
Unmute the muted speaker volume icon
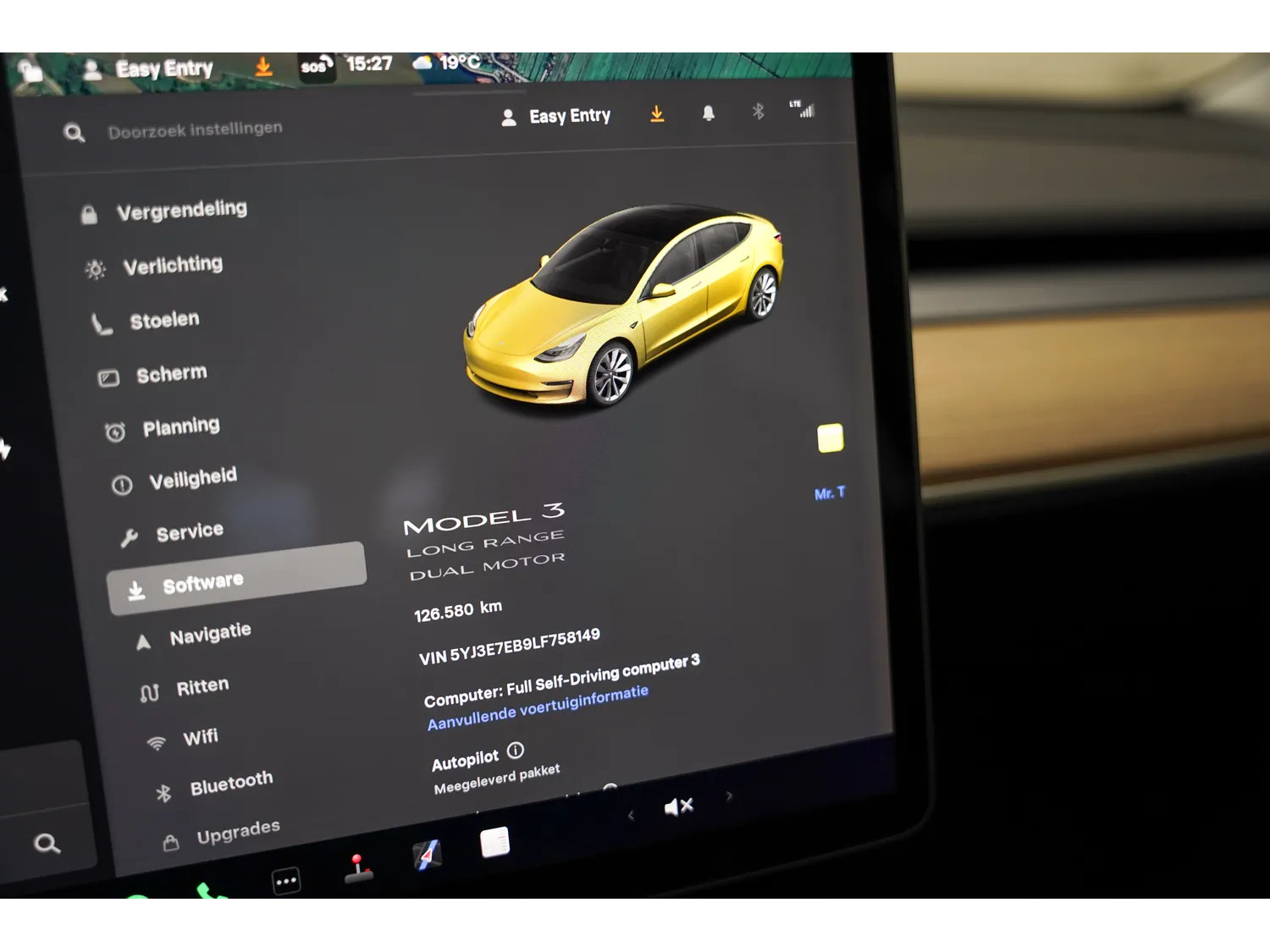679,806
